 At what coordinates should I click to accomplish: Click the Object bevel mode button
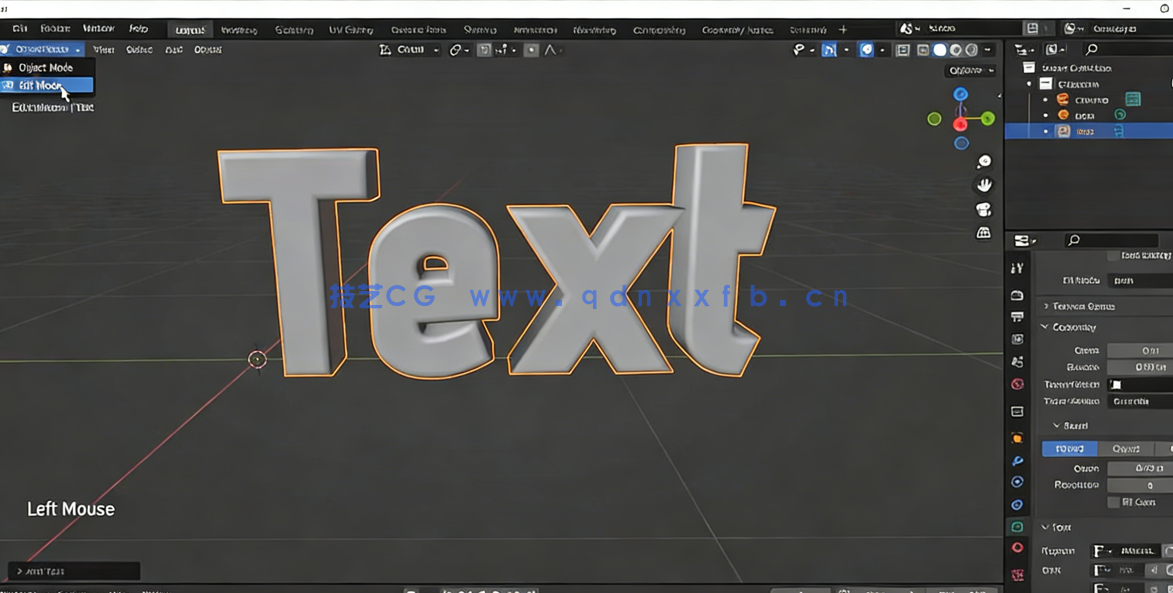coord(1128,449)
